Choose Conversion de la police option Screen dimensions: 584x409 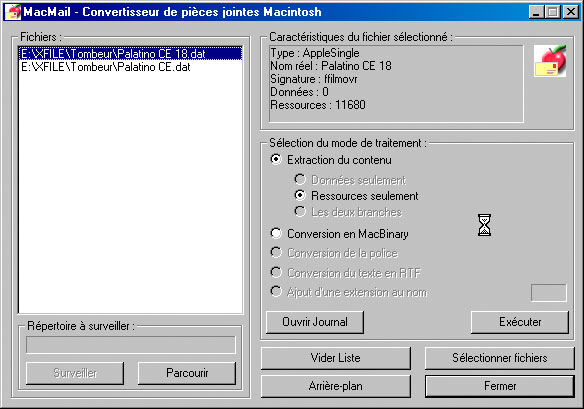(x=276, y=253)
